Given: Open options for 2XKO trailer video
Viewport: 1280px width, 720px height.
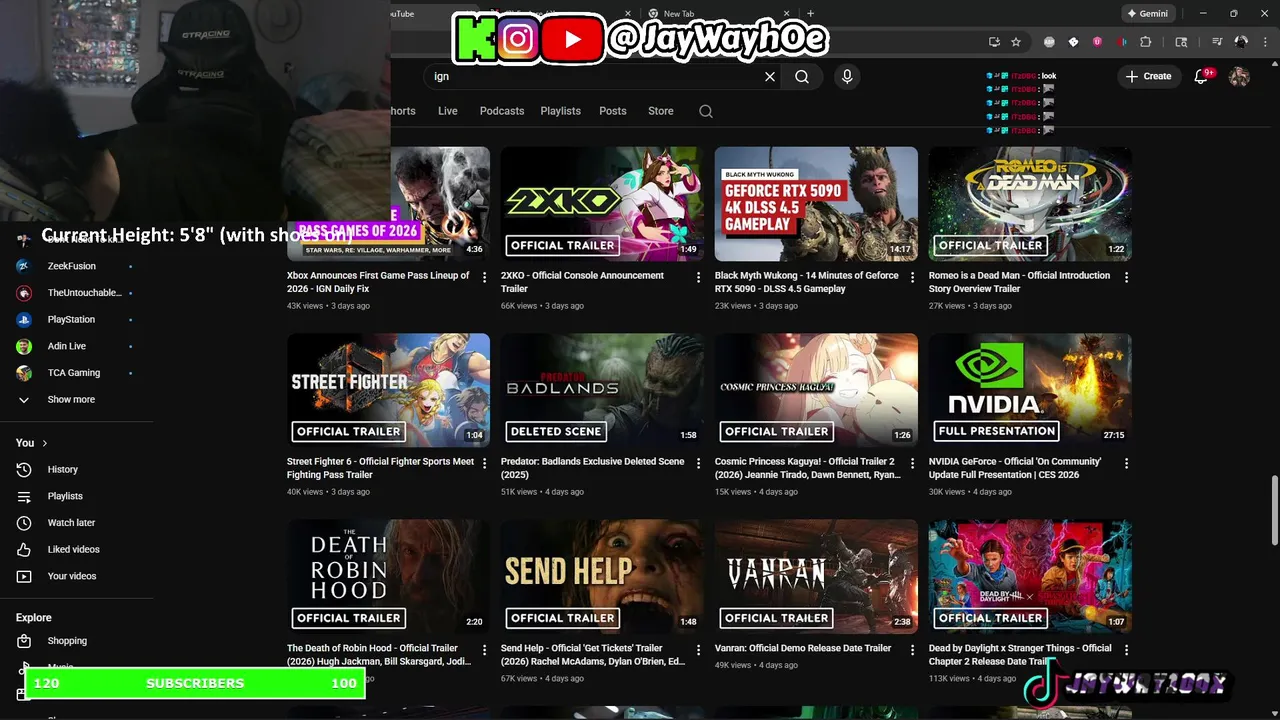Looking at the screenshot, I should [x=698, y=278].
